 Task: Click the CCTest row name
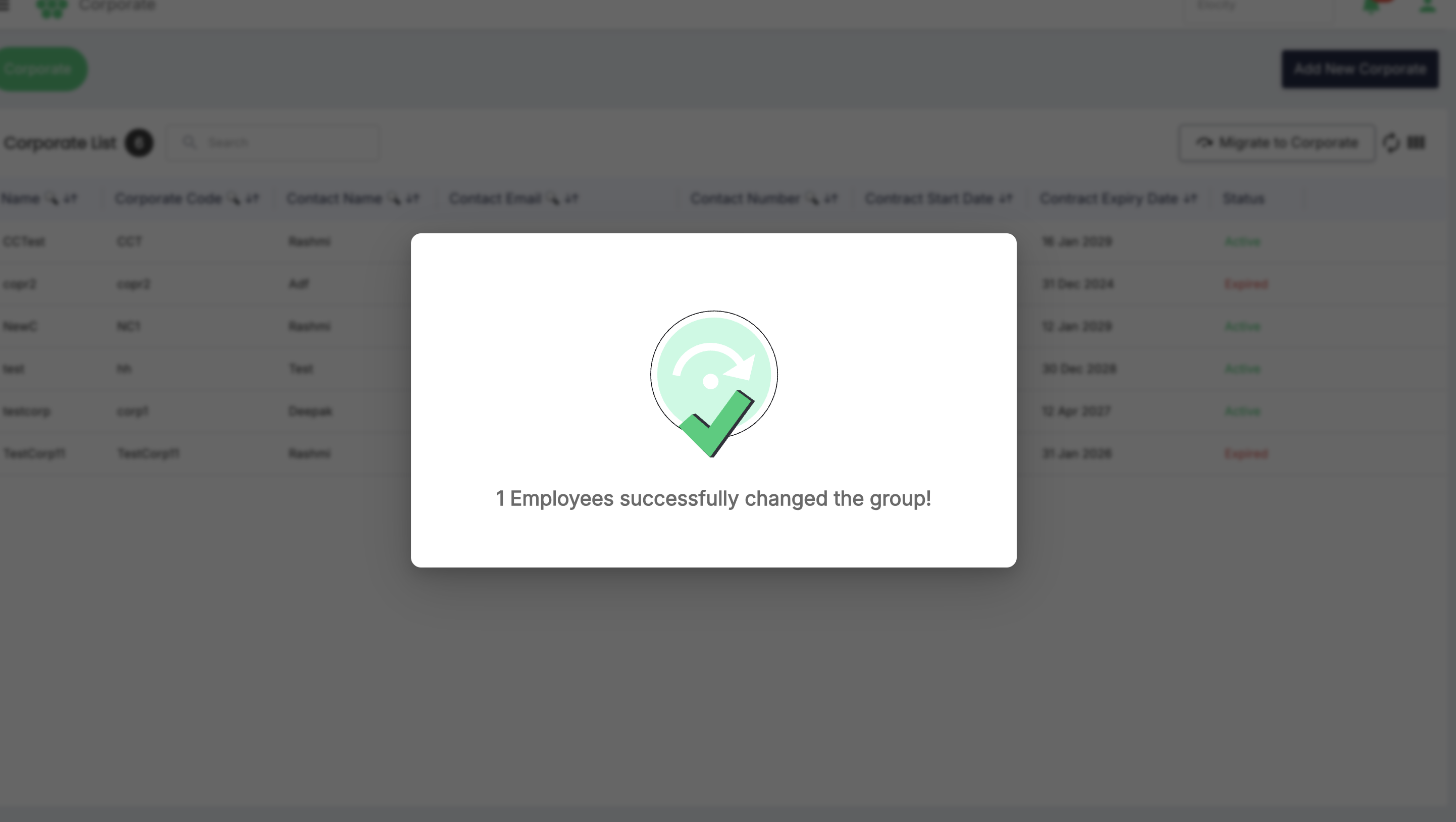pos(24,241)
